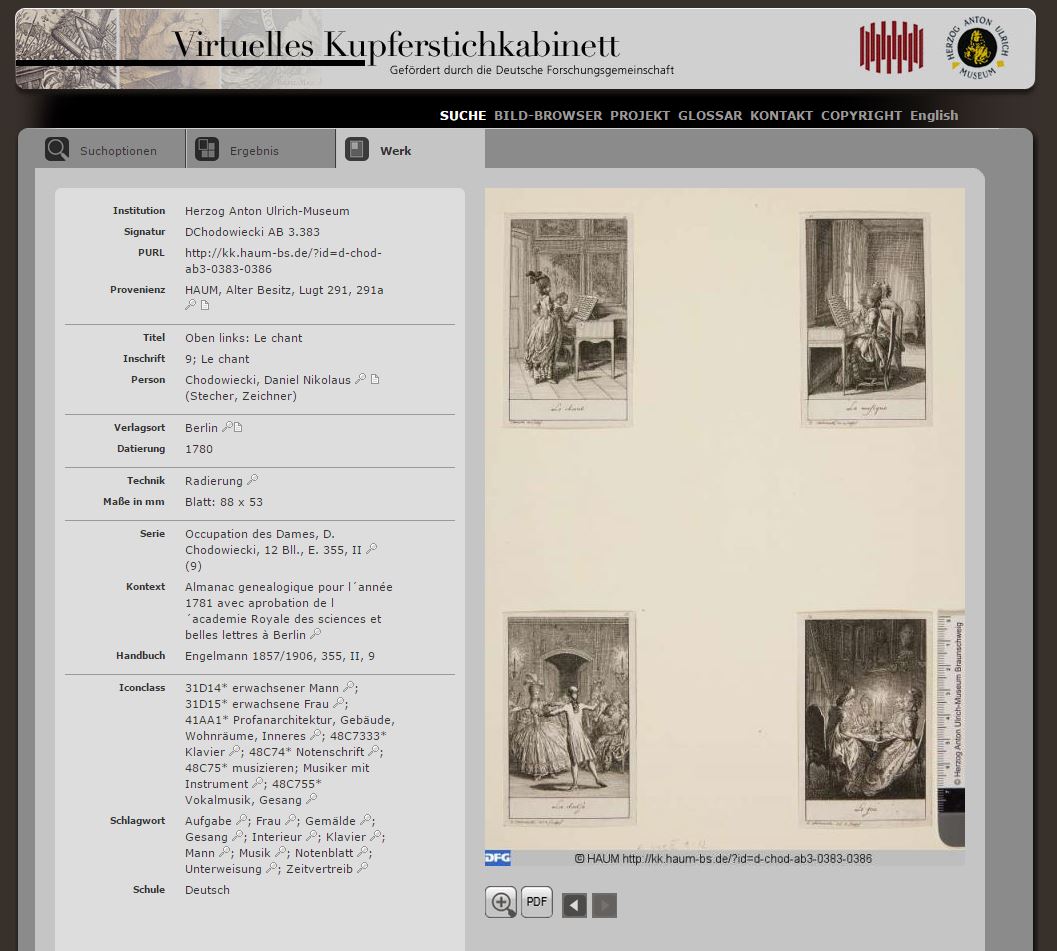Select the Werk tab

click(x=411, y=149)
